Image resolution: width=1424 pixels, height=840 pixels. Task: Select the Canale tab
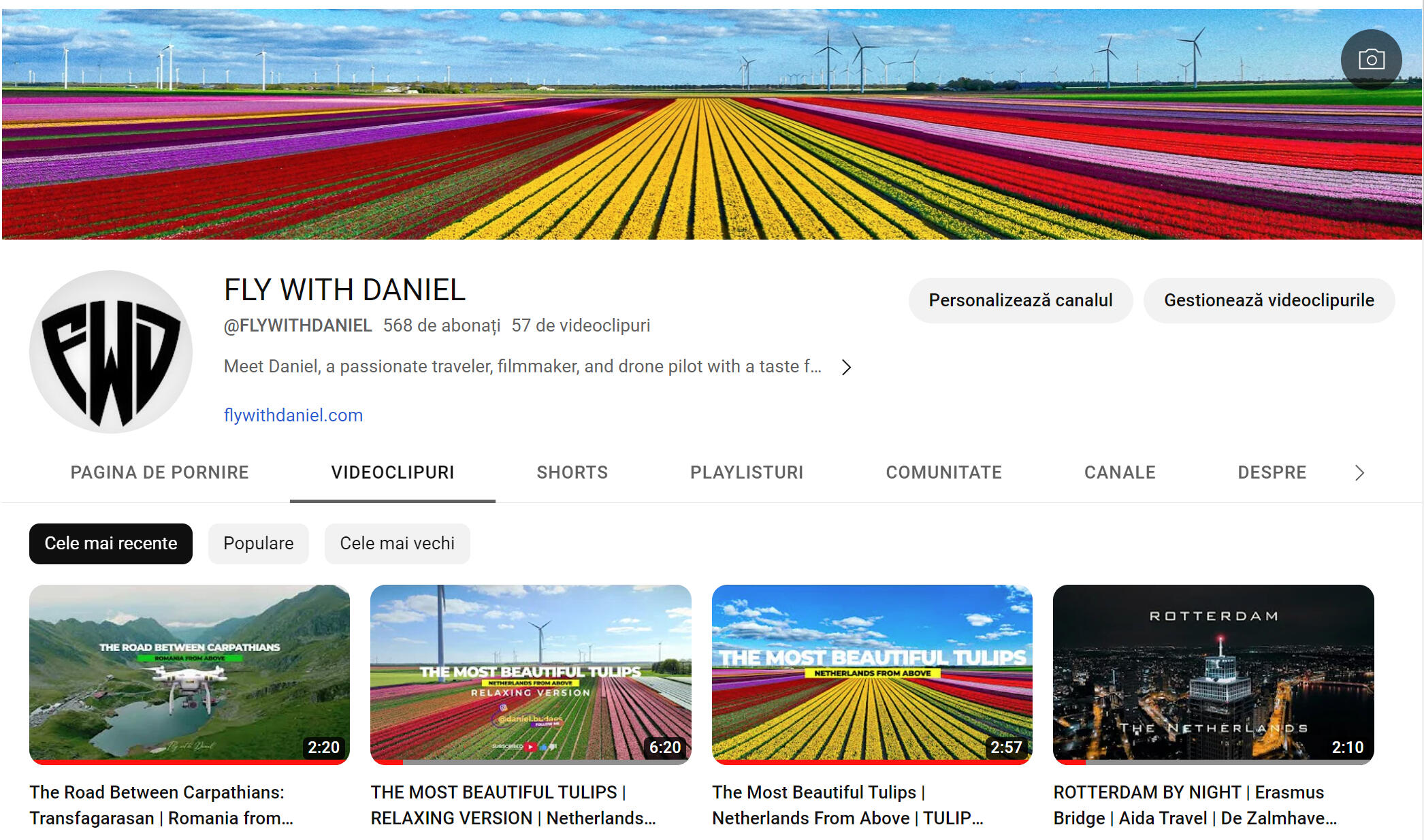[x=1119, y=472]
